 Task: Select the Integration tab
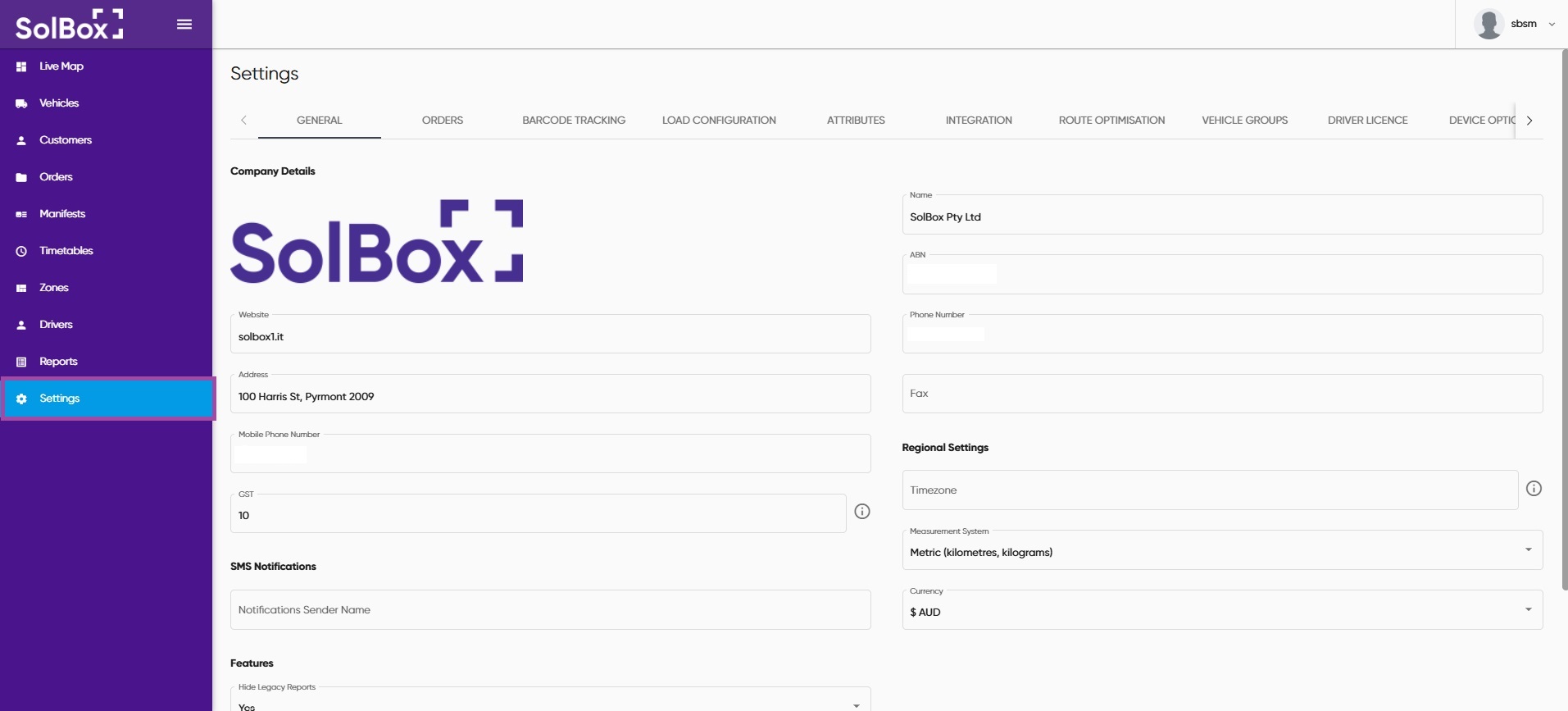point(979,121)
